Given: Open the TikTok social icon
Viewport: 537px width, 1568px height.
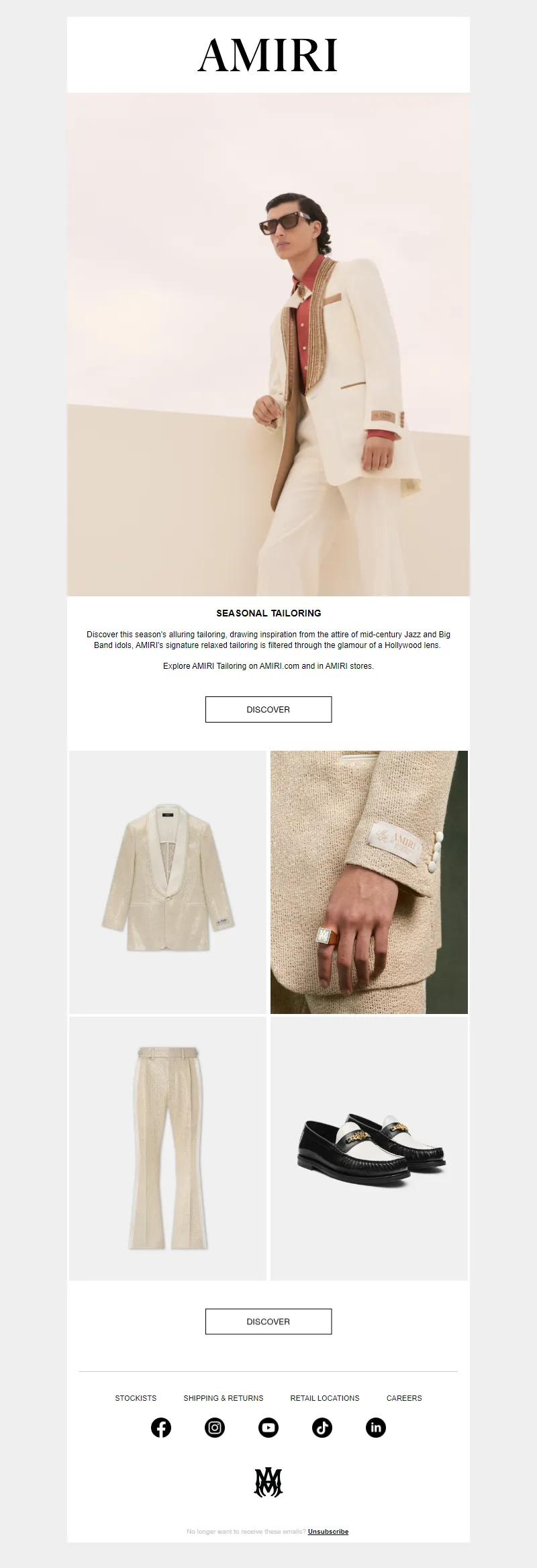Looking at the screenshot, I should pyautogui.click(x=322, y=1428).
